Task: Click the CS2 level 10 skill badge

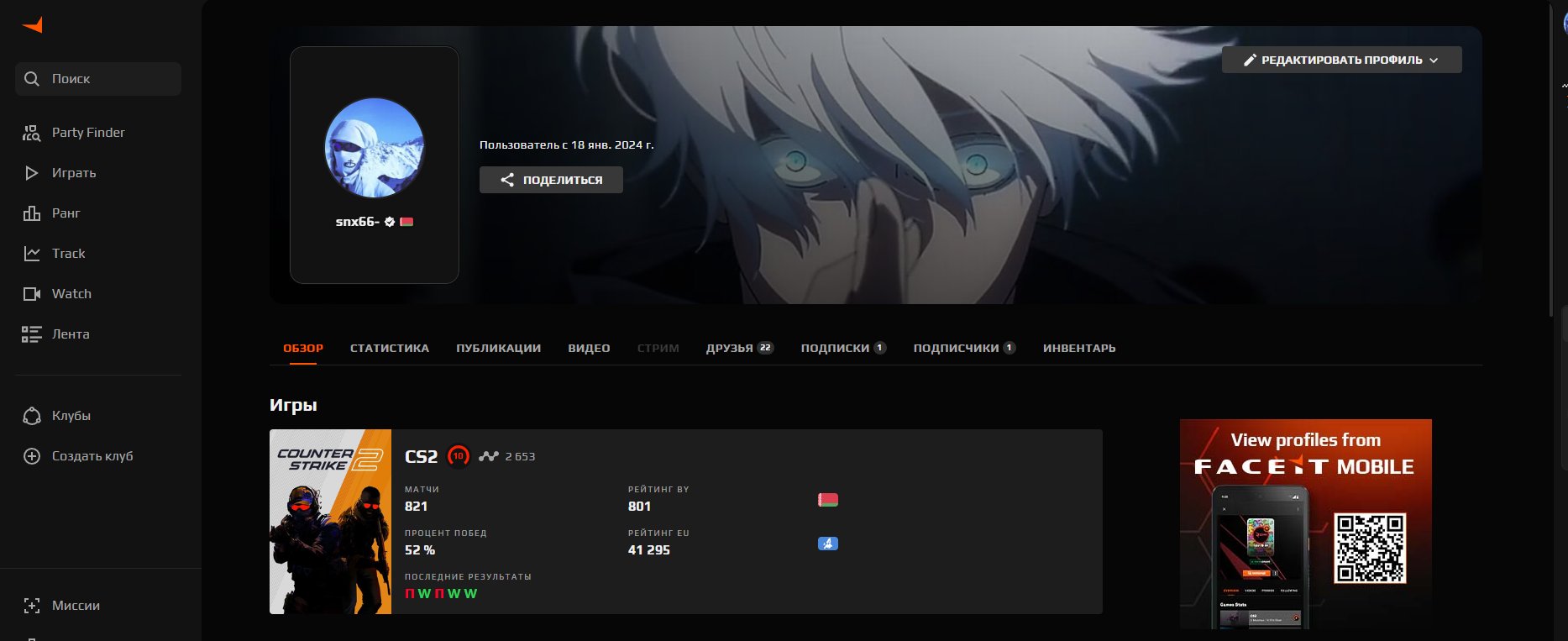Action: coord(458,456)
